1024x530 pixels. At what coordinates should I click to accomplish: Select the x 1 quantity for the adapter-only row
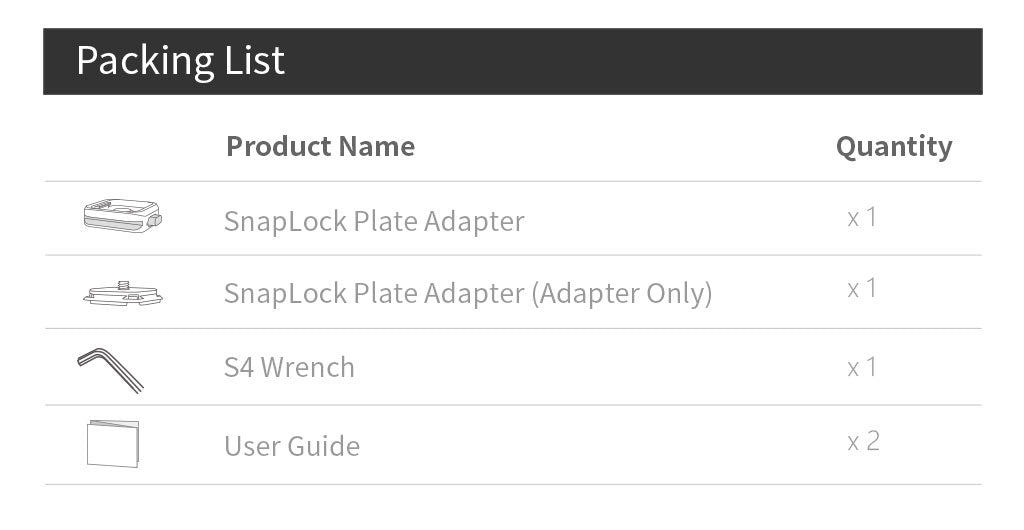coord(862,289)
